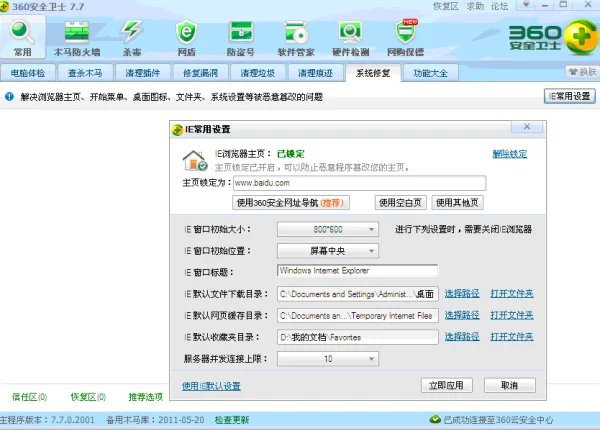The image size is (600, 431).
Task: Open the 软件管家 icon
Action: coord(296,38)
